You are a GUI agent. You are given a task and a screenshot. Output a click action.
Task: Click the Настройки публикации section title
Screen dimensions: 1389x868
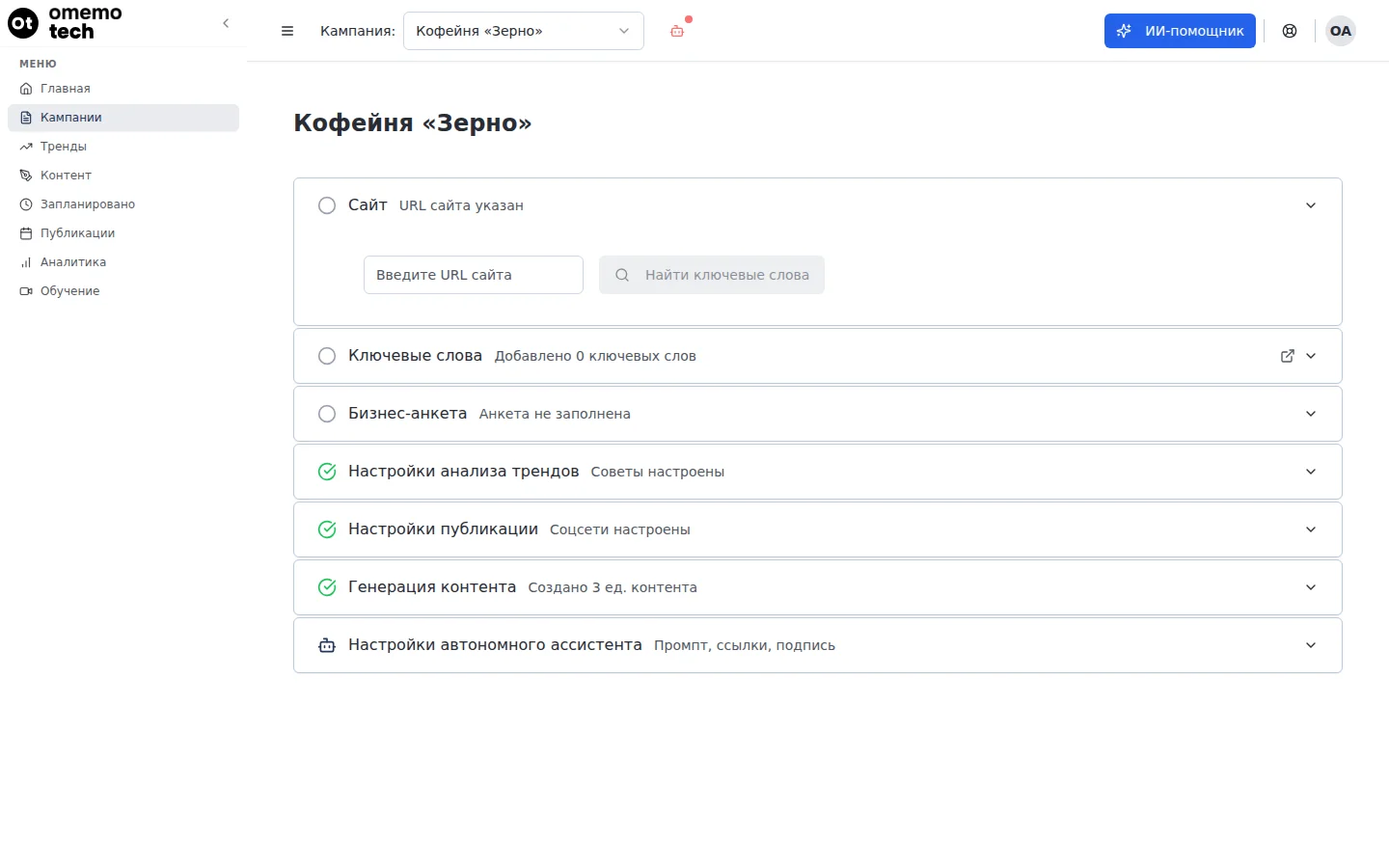coord(443,529)
